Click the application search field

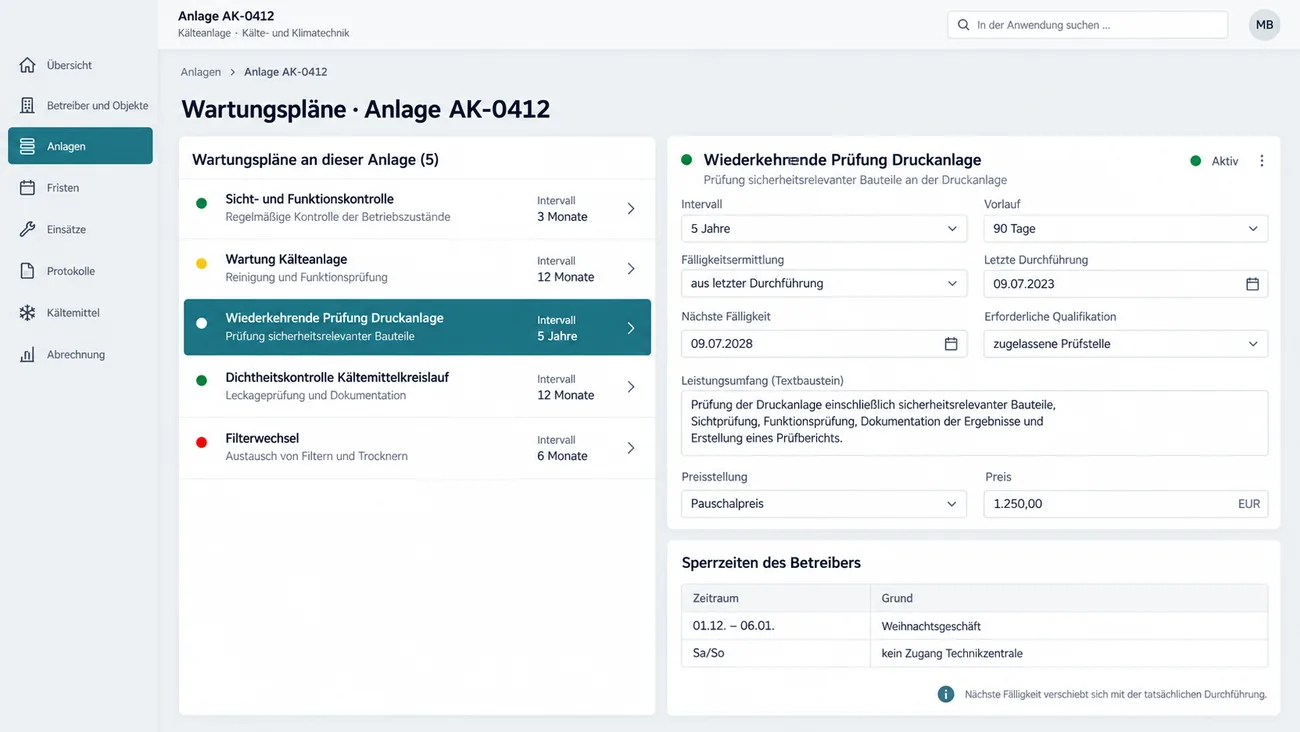click(x=1087, y=25)
